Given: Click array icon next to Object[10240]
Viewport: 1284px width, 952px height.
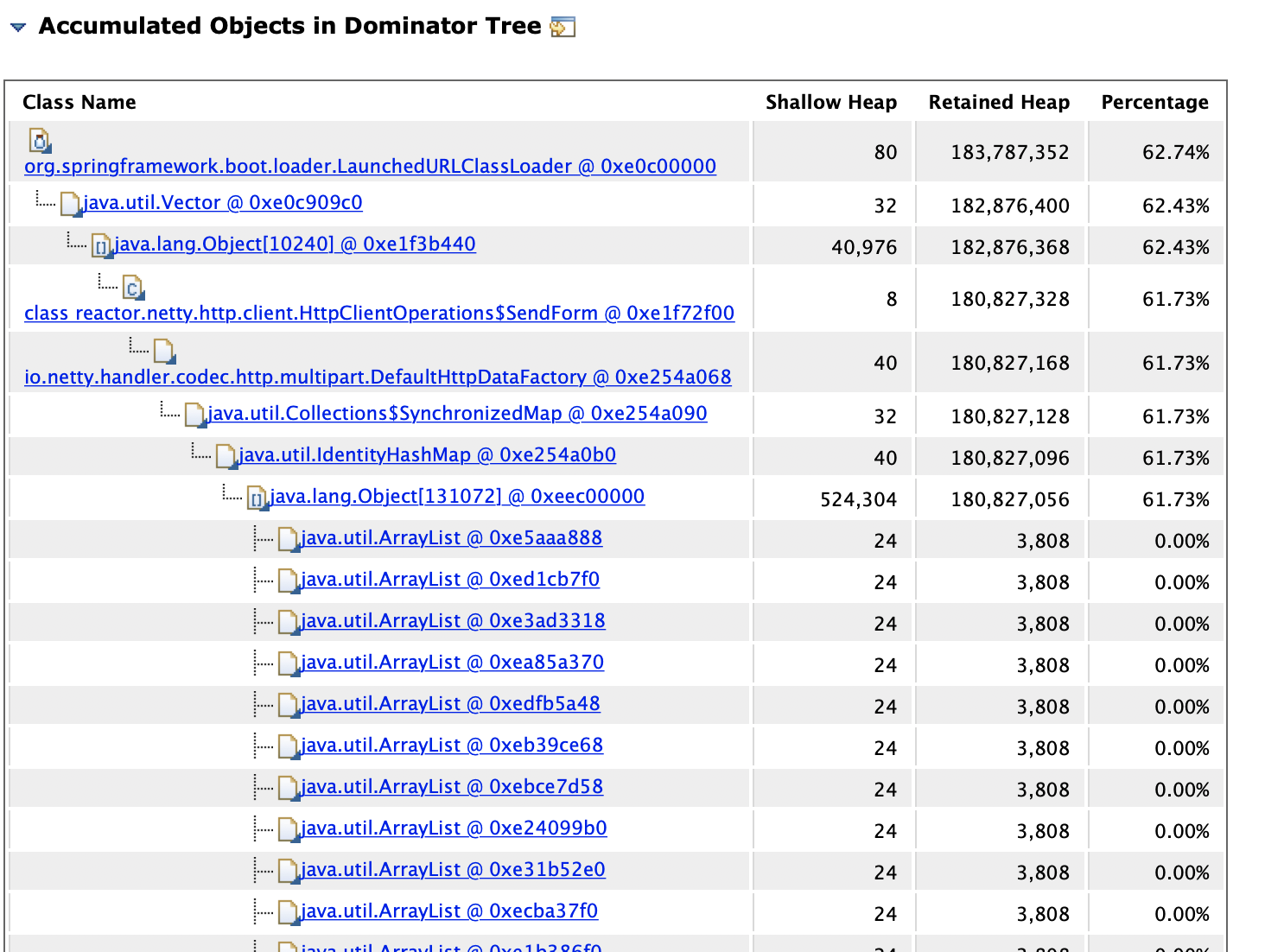Looking at the screenshot, I should [102, 245].
